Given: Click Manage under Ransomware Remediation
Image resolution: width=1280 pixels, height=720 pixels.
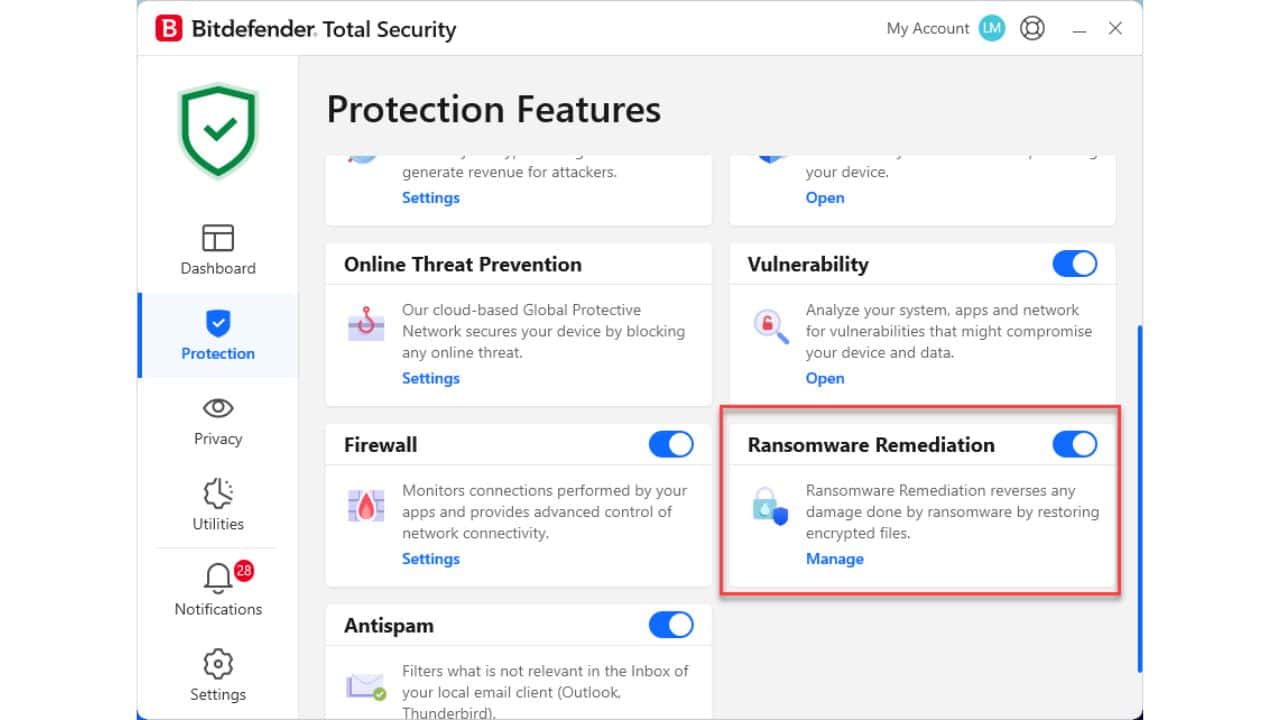Looking at the screenshot, I should pyautogui.click(x=834, y=559).
